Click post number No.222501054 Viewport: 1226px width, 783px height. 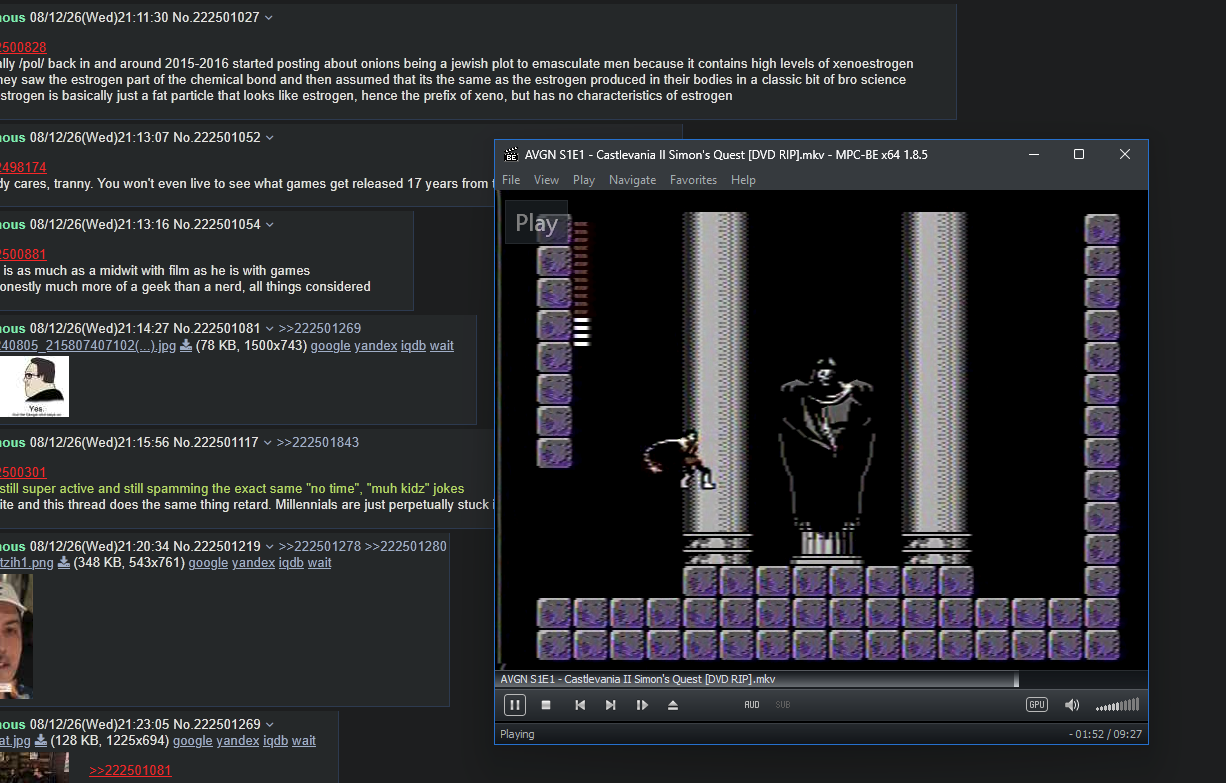click(x=217, y=224)
